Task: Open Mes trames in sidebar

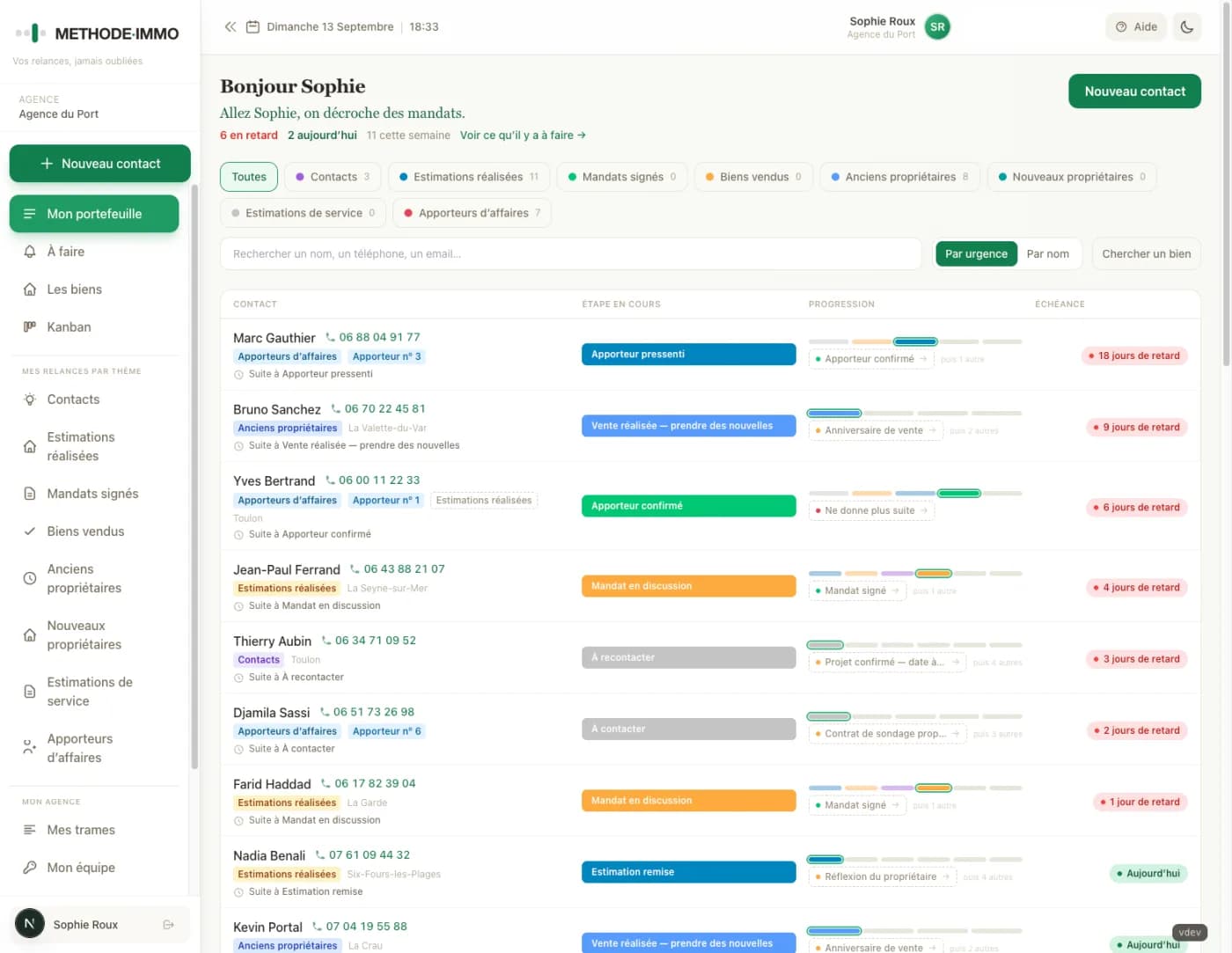Action: point(94,830)
